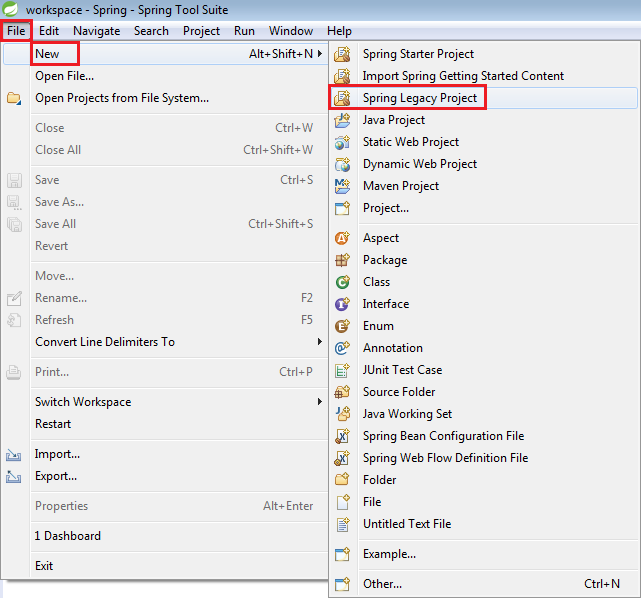The width and height of the screenshot is (641, 598).
Task: Click the Static Web Project globe icon
Action: click(342, 142)
